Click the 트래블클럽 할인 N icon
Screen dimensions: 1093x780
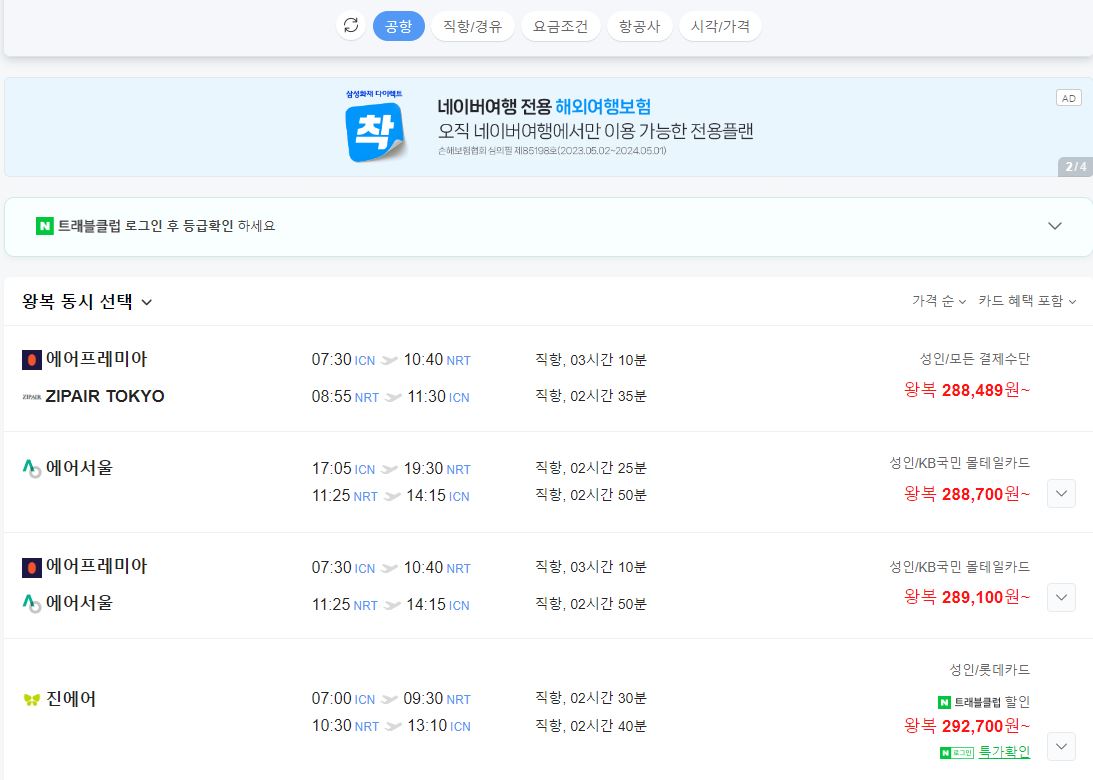(x=945, y=702)
